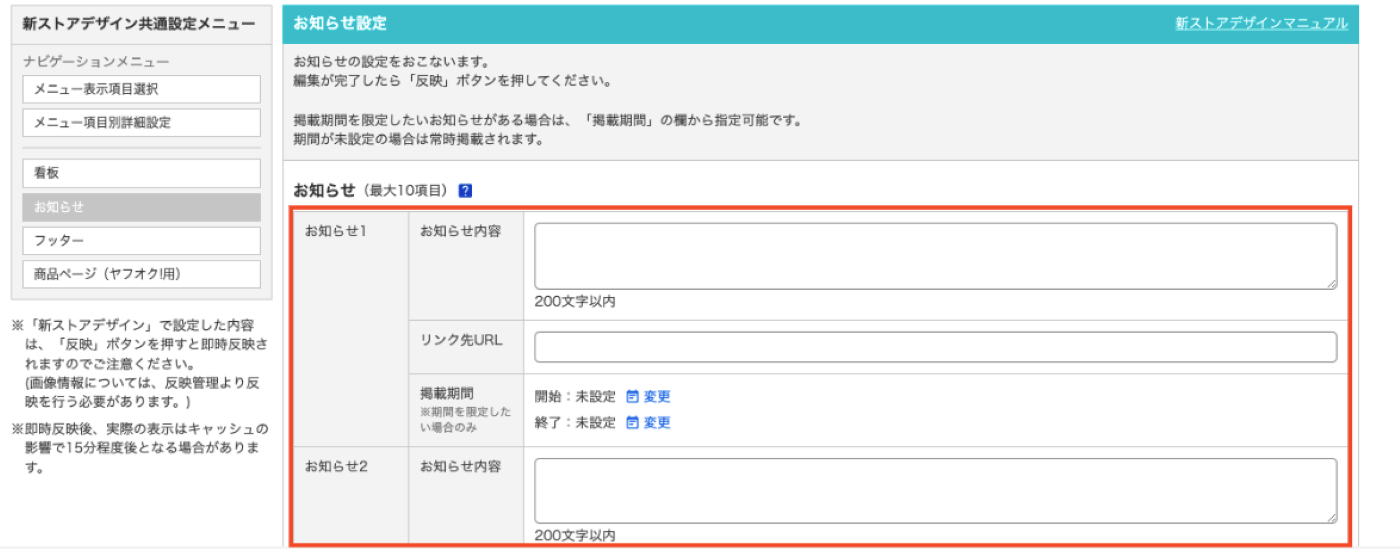Viewport: 1400px width, 549px height.
Task: Click 200文字以内 note under お知らせ1
Action: (575, 301)
